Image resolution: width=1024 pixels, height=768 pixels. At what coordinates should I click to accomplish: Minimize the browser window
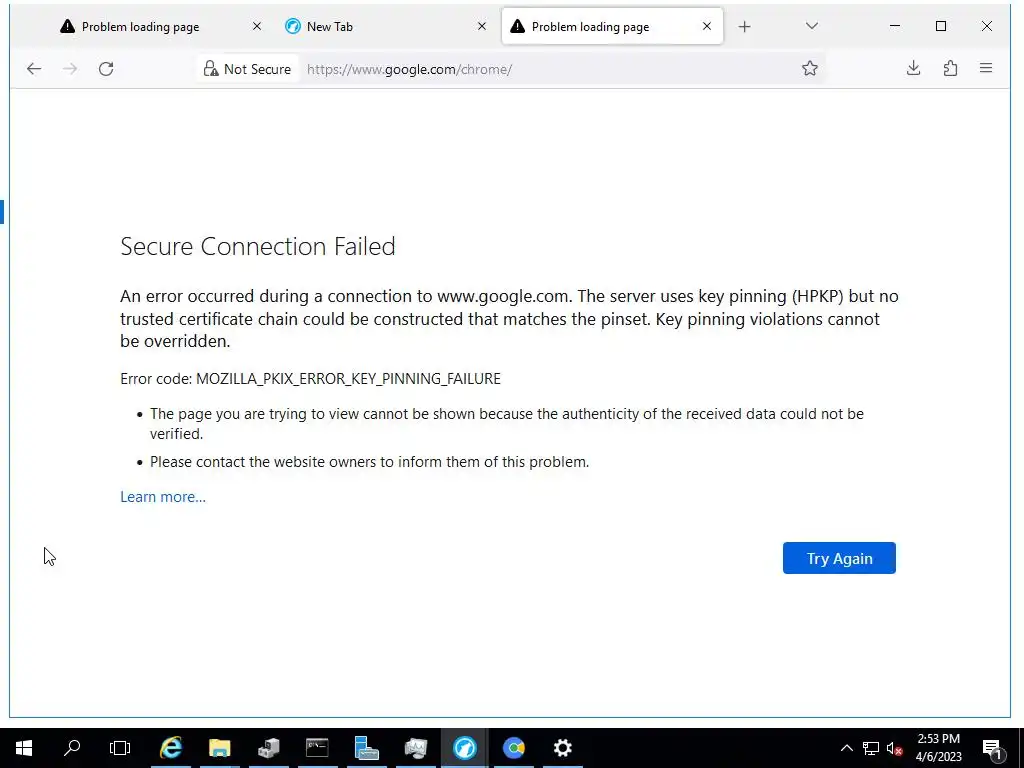tap(895, 26)
